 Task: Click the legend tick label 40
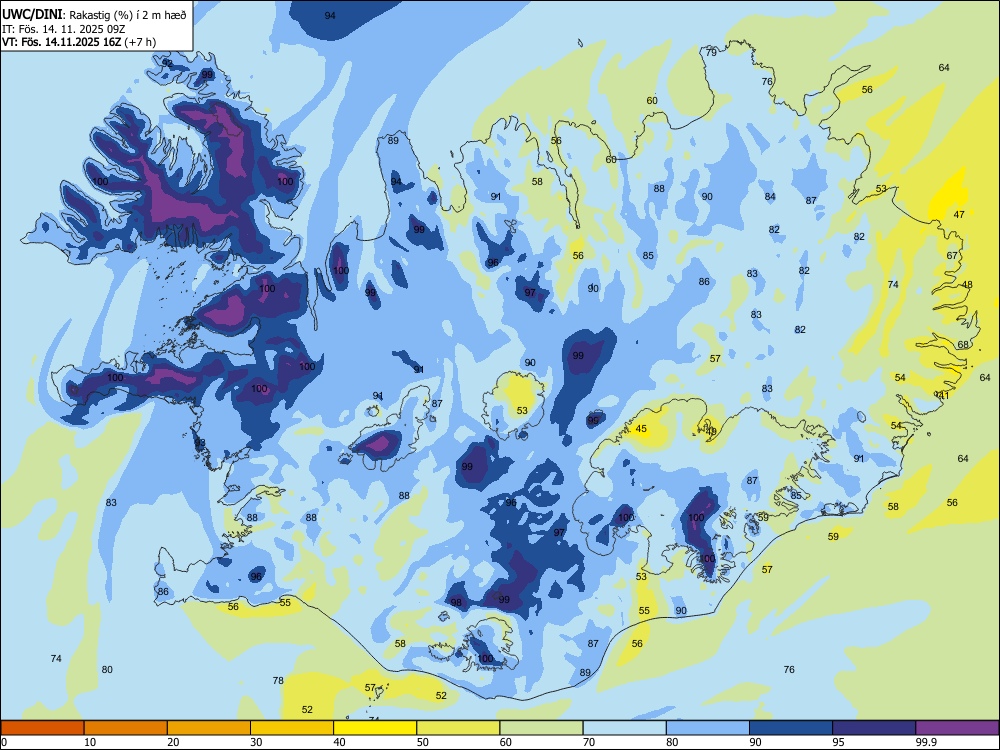tap(339, 742)
